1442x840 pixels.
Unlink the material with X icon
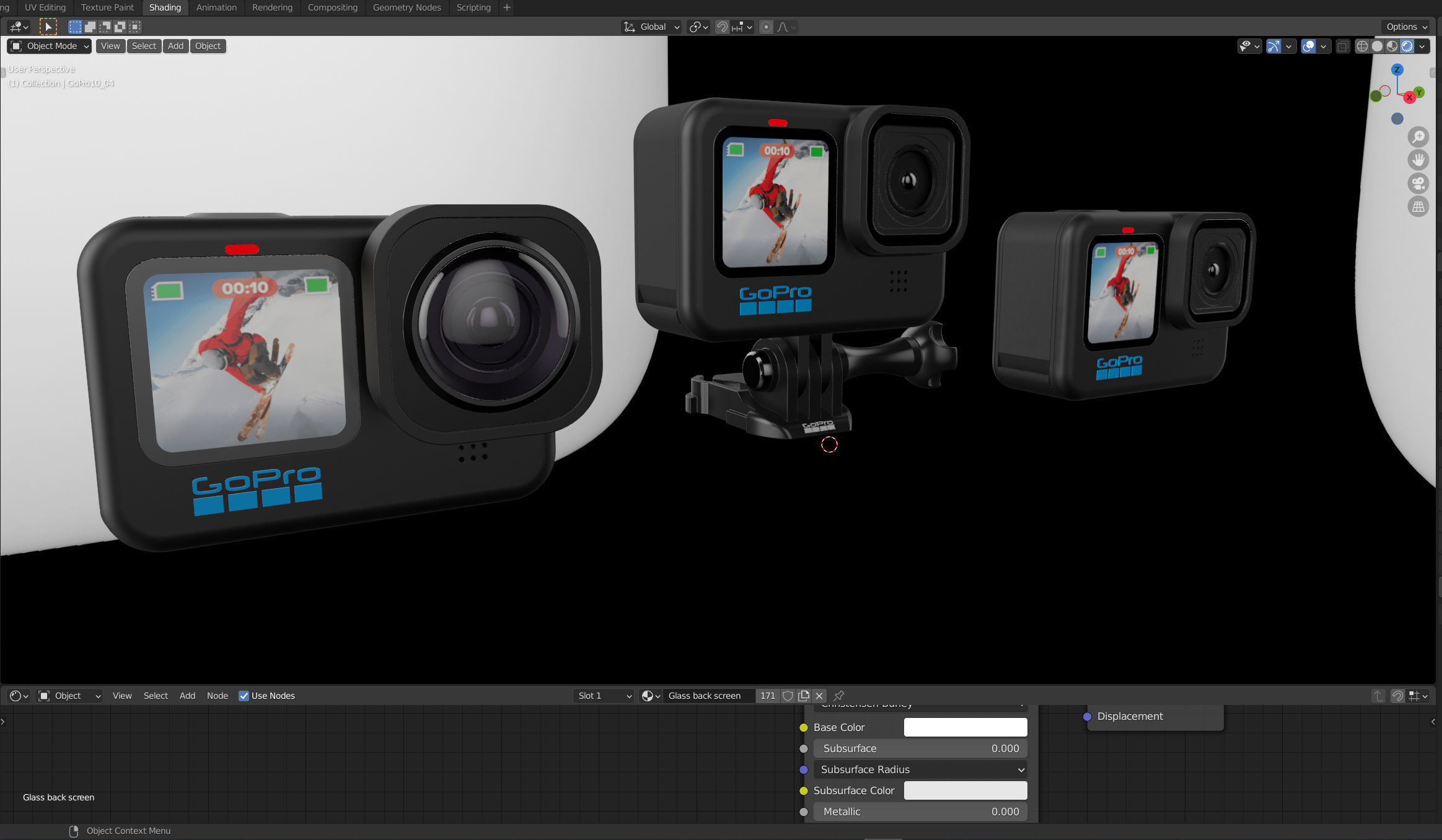pos(819,696)
